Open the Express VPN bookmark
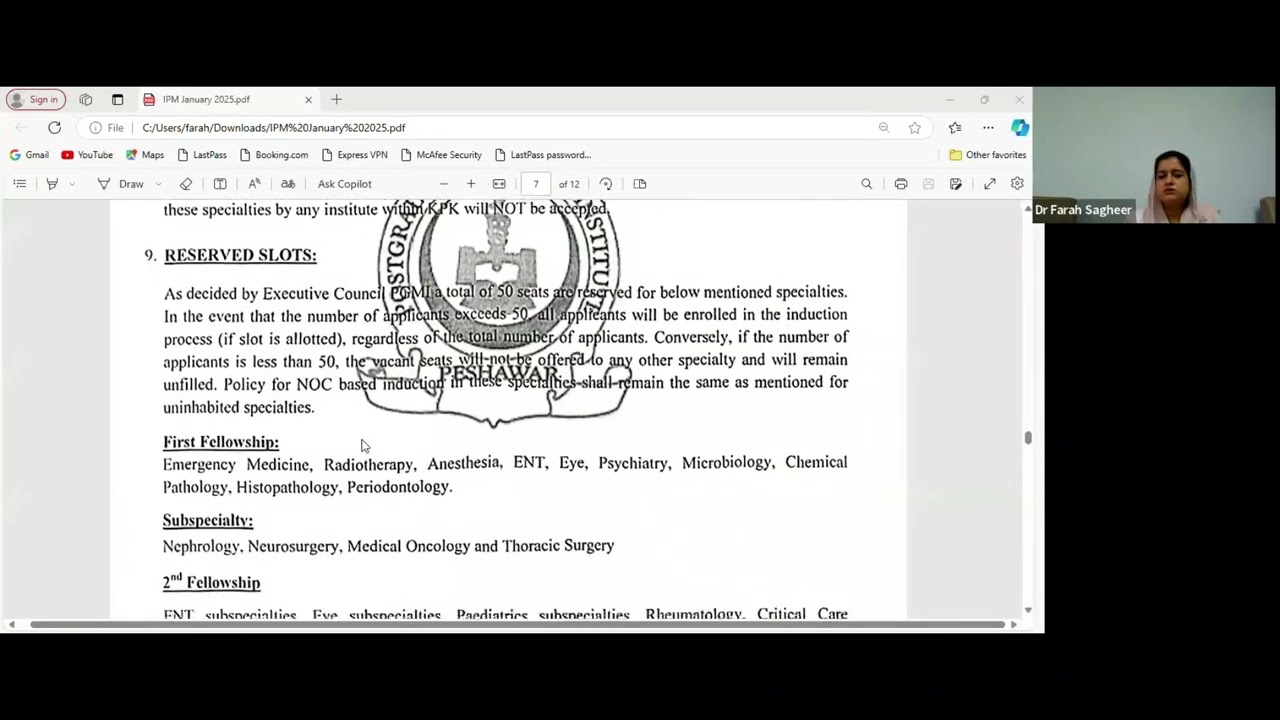This screenshot has width=1280, height=720. point(355,155)
